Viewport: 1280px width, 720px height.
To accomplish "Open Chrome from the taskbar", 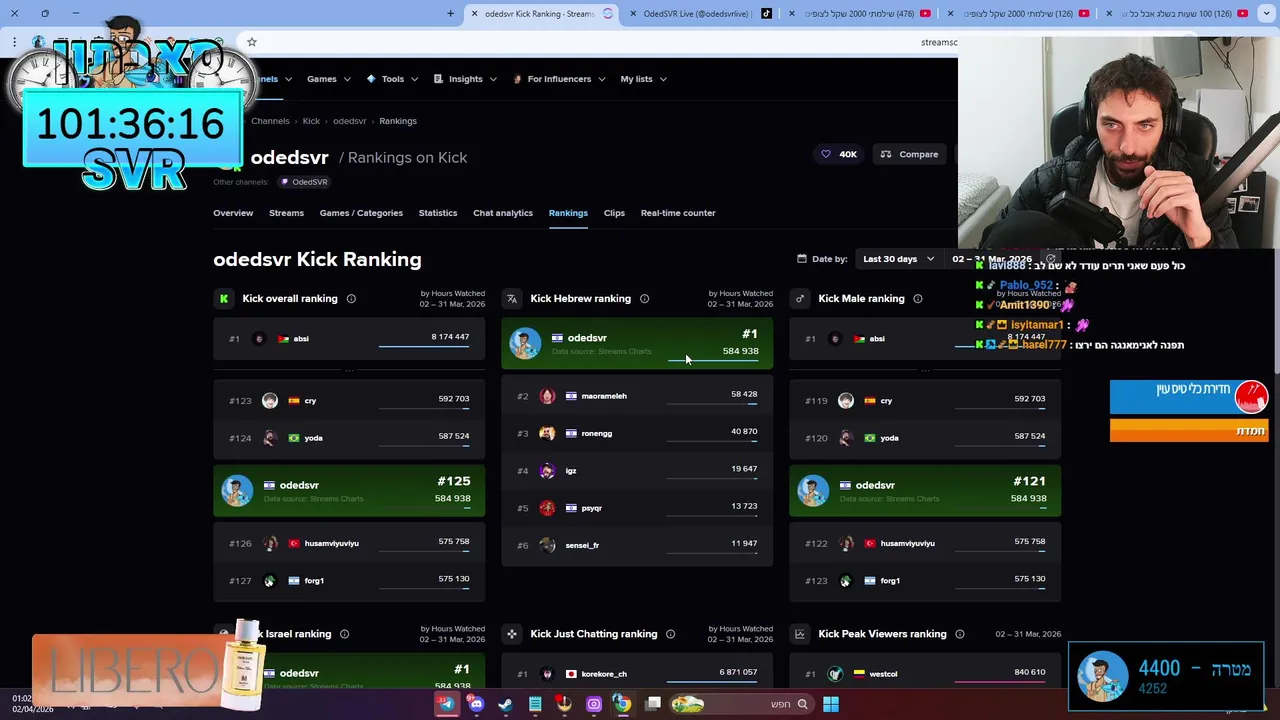I will pos(623,704).
